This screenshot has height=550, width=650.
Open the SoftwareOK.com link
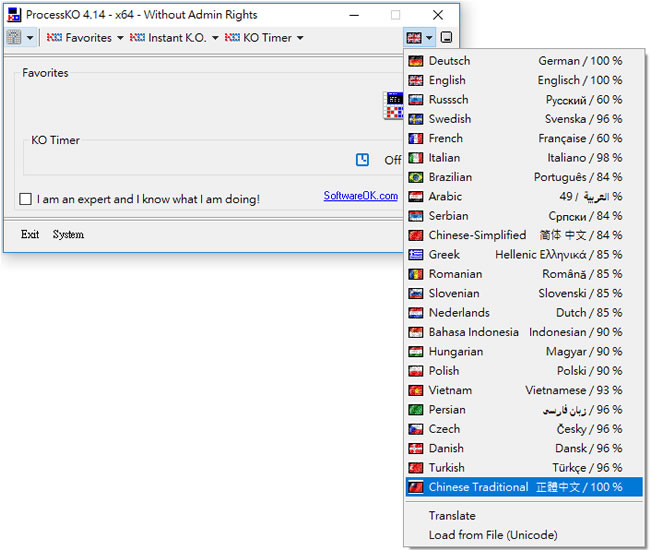(x=361, y=196)
